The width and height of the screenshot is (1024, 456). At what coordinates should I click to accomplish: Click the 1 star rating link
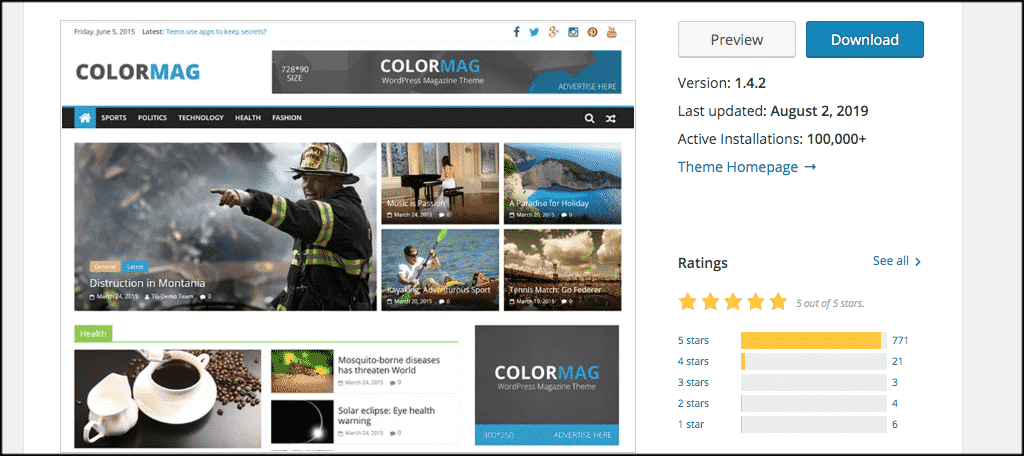pos(691,424)
